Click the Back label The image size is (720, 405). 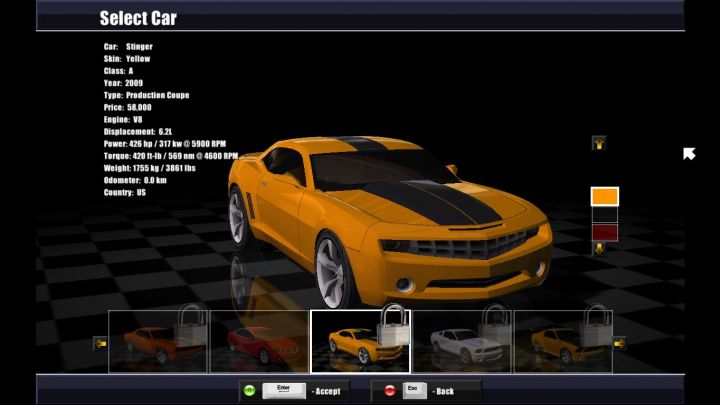[444, 391]
